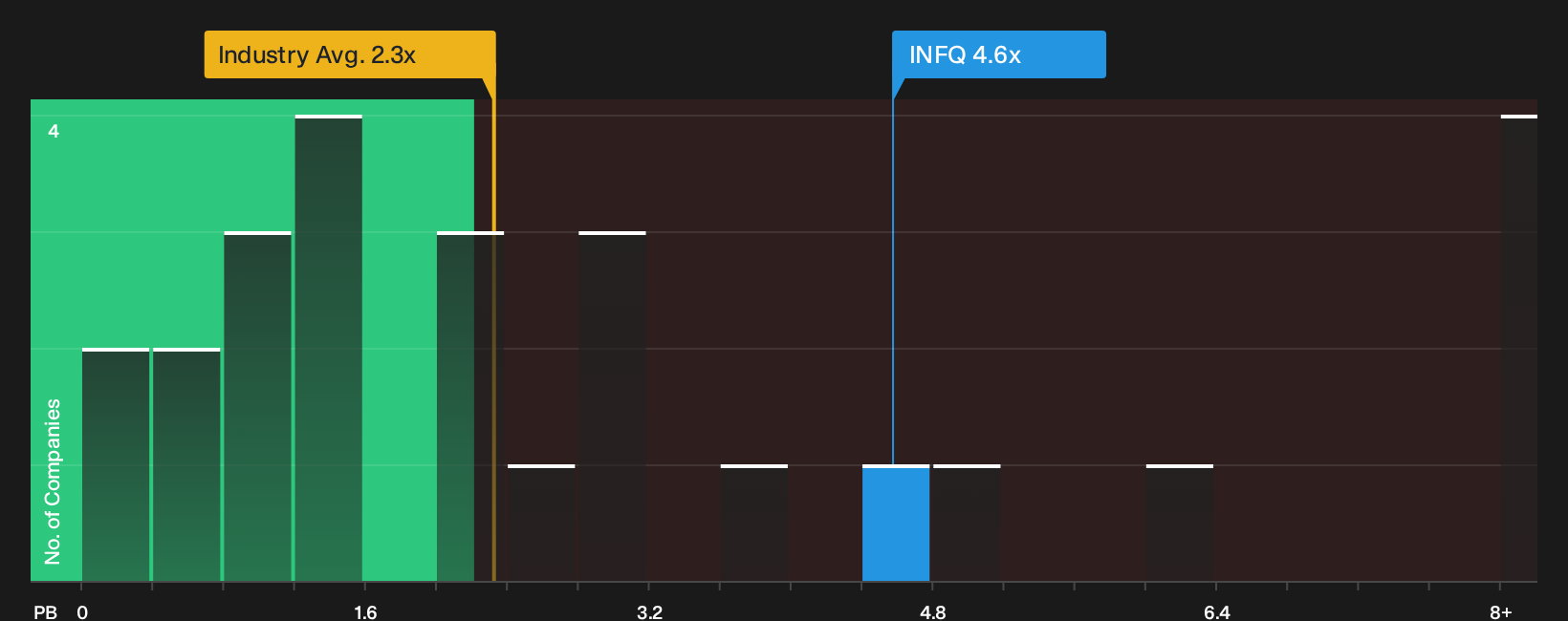Click the 8+ bar at far right
The width and height of the screenshot is (1568, 621).
1519,349
